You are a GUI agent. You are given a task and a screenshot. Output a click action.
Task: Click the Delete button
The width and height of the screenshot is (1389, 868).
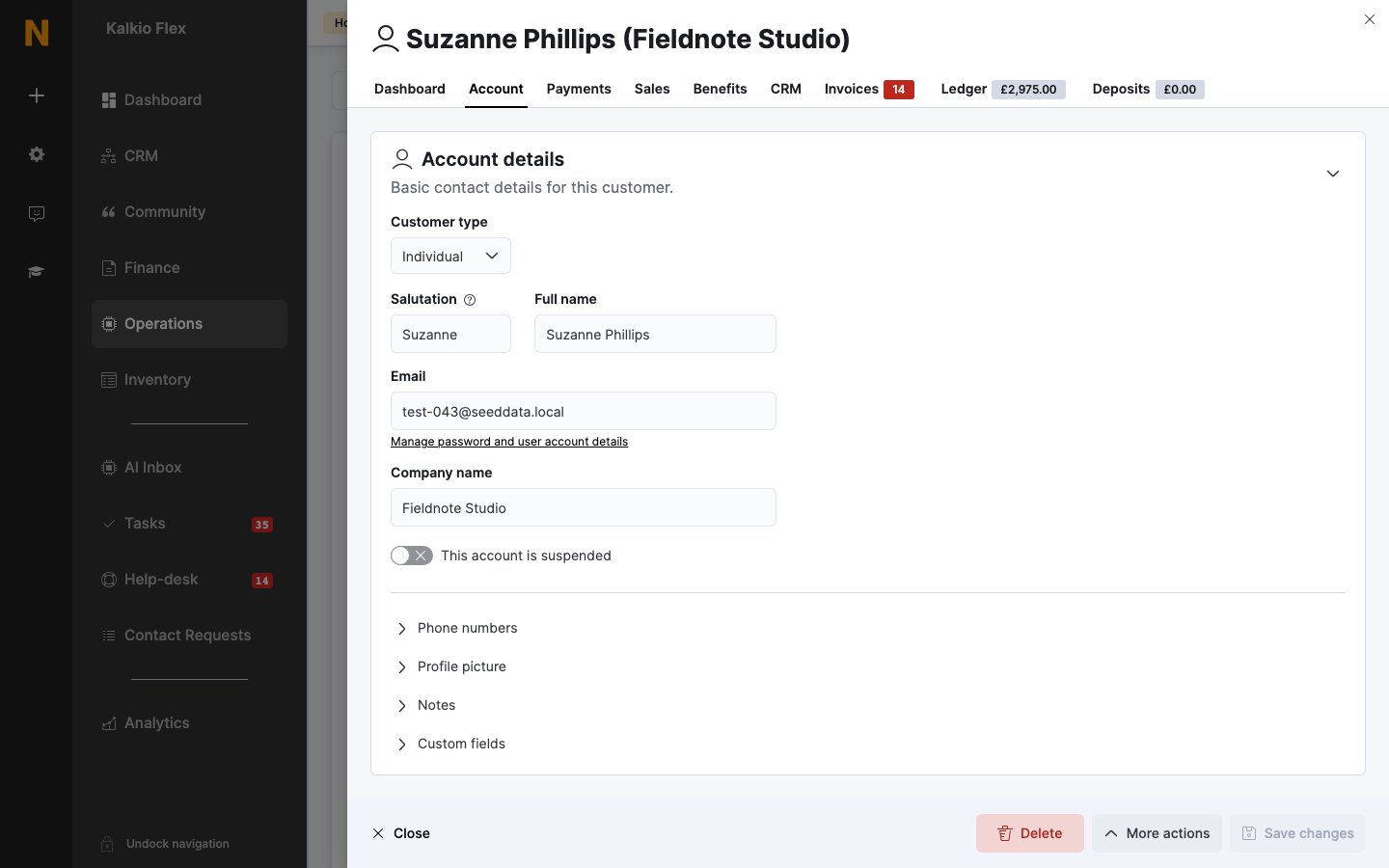click(x=1030, y=833)
